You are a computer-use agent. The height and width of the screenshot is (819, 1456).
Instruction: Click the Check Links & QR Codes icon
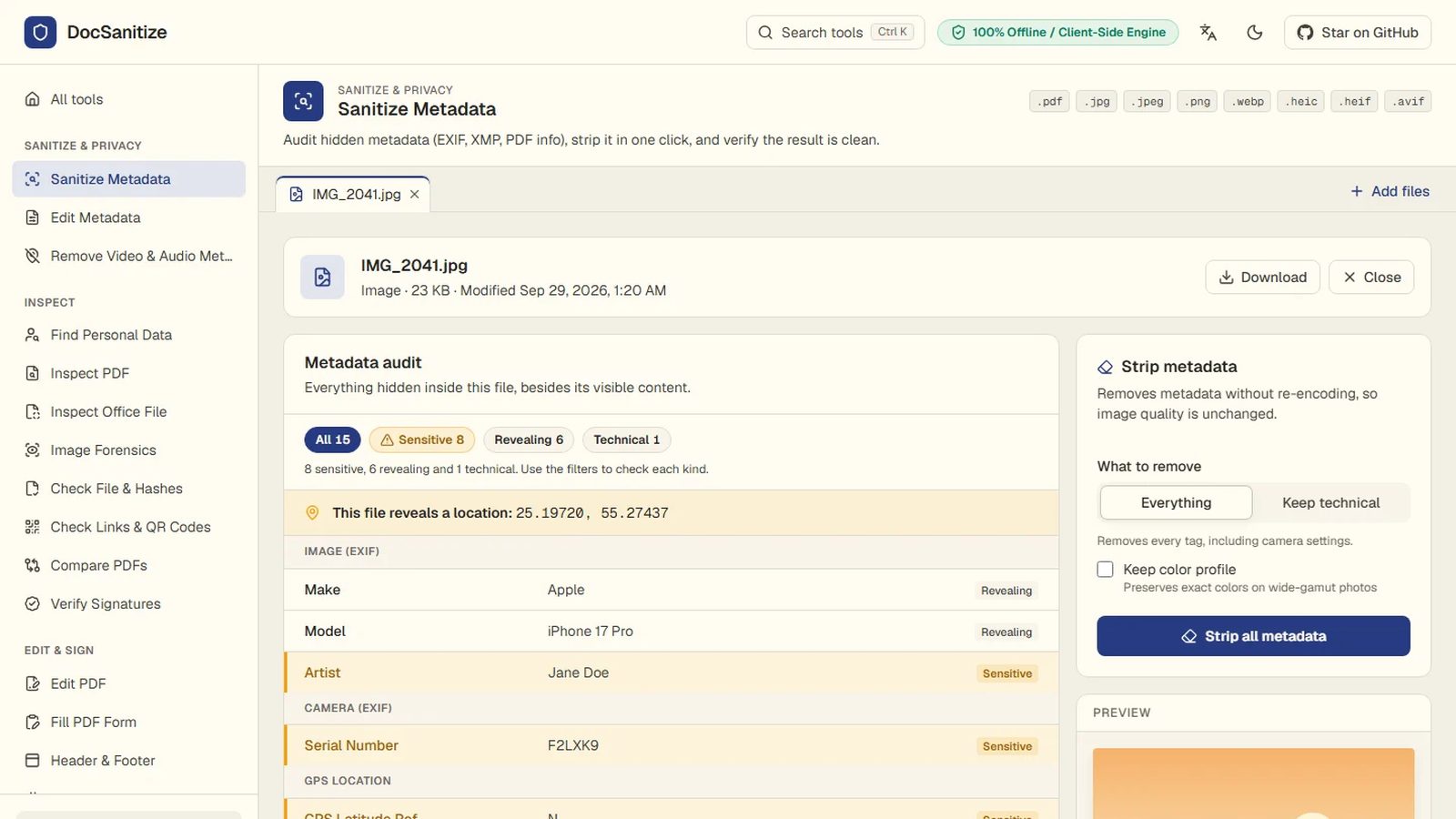pyautogui.click(x=33, y=527)
